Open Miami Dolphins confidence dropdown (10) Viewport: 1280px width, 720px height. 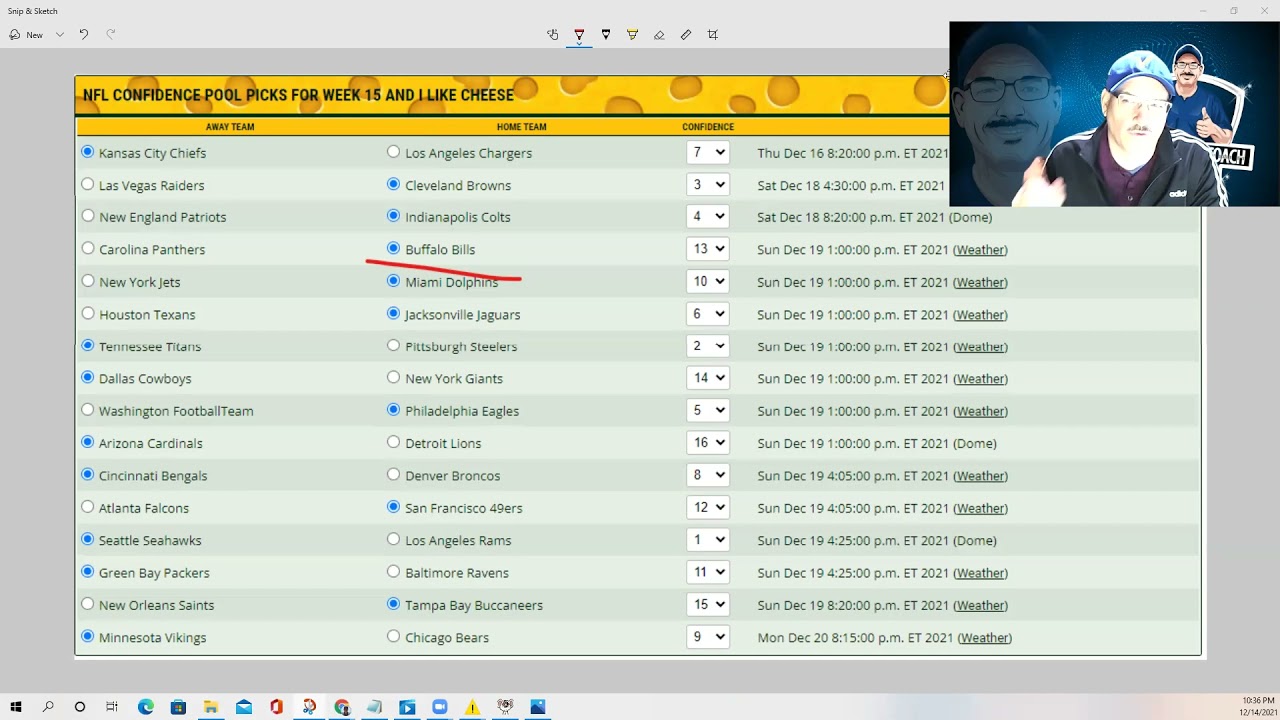click(708, 281)
